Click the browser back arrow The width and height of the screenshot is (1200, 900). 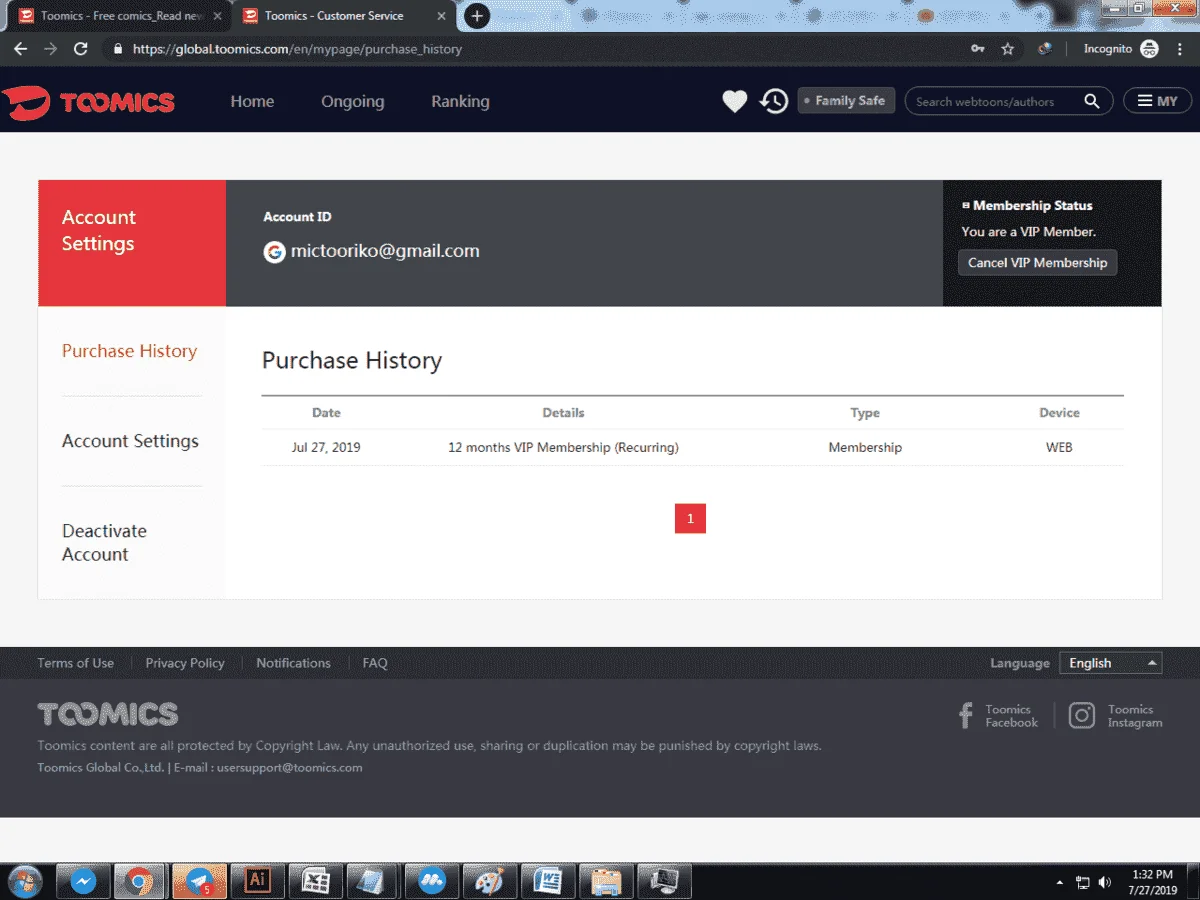tap(21, 48)
